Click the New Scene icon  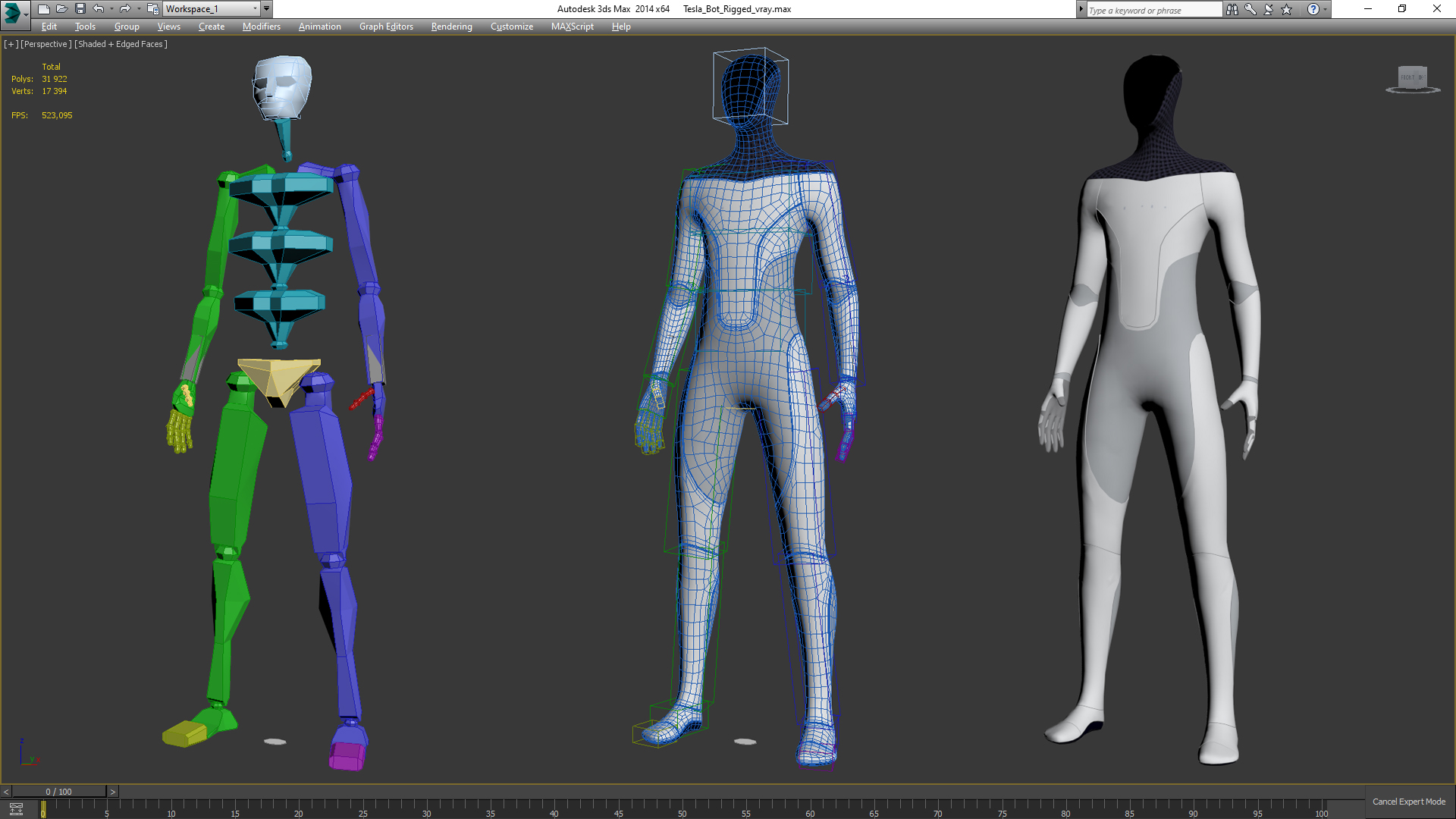tap(43, 9)
